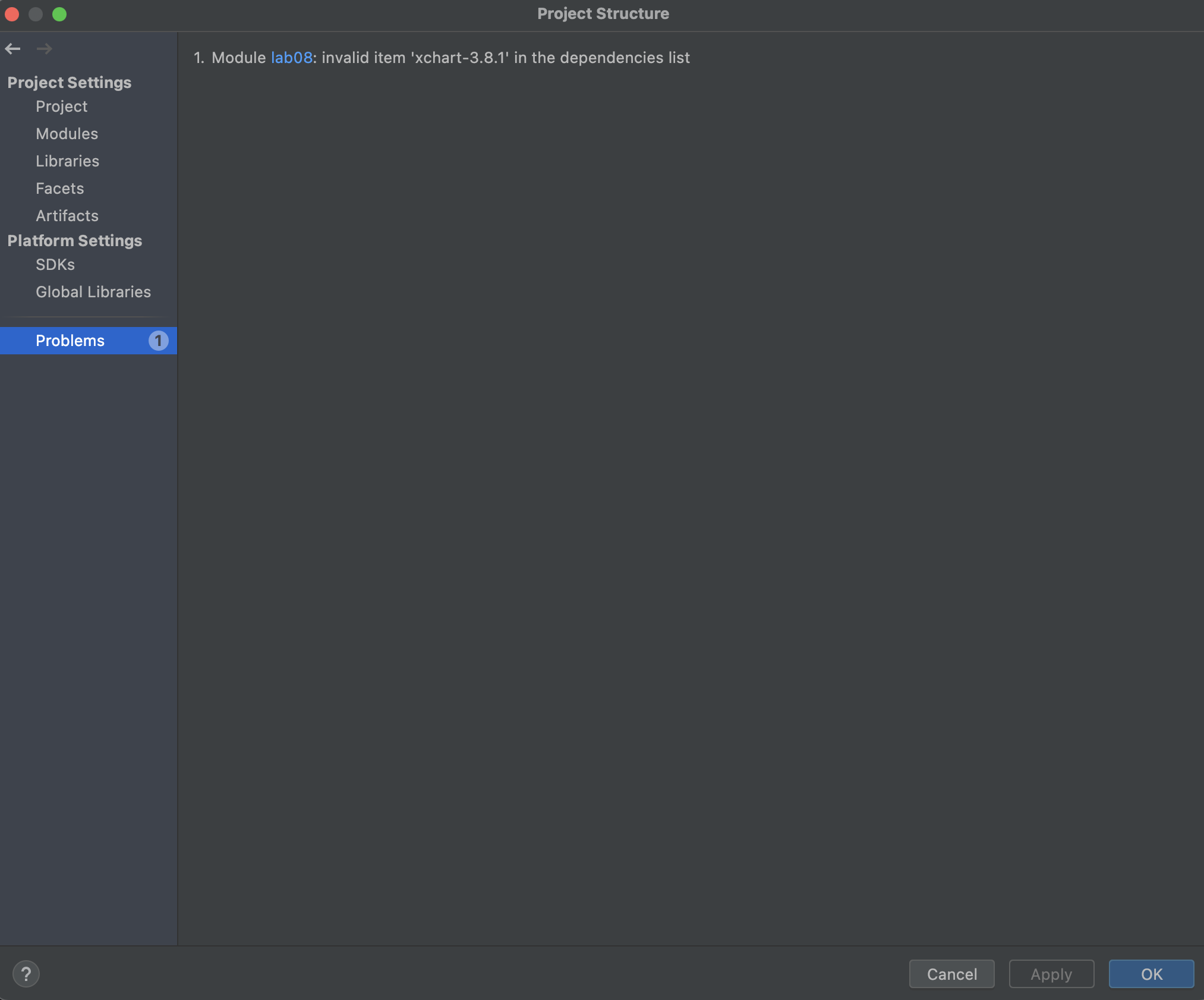Select Artifacts in Project Settings

point(67,216)
